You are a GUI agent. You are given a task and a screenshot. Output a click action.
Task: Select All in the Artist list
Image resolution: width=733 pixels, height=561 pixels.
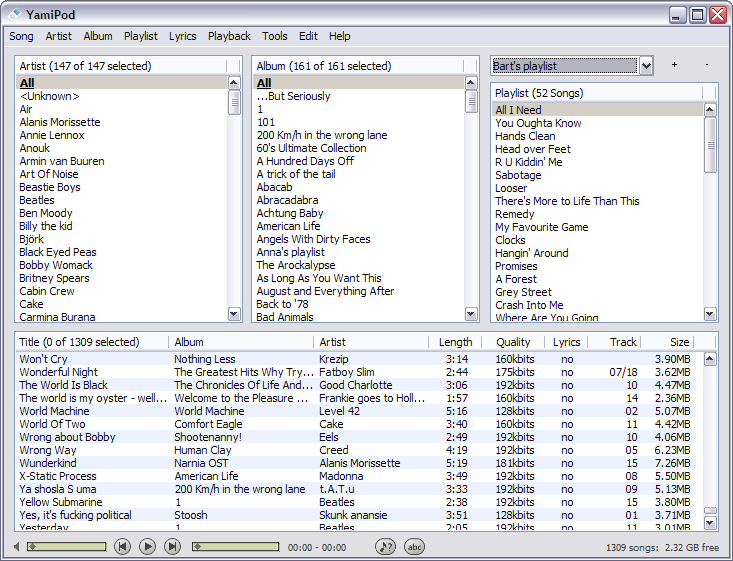pyautogui.click(x=122, y=83)
